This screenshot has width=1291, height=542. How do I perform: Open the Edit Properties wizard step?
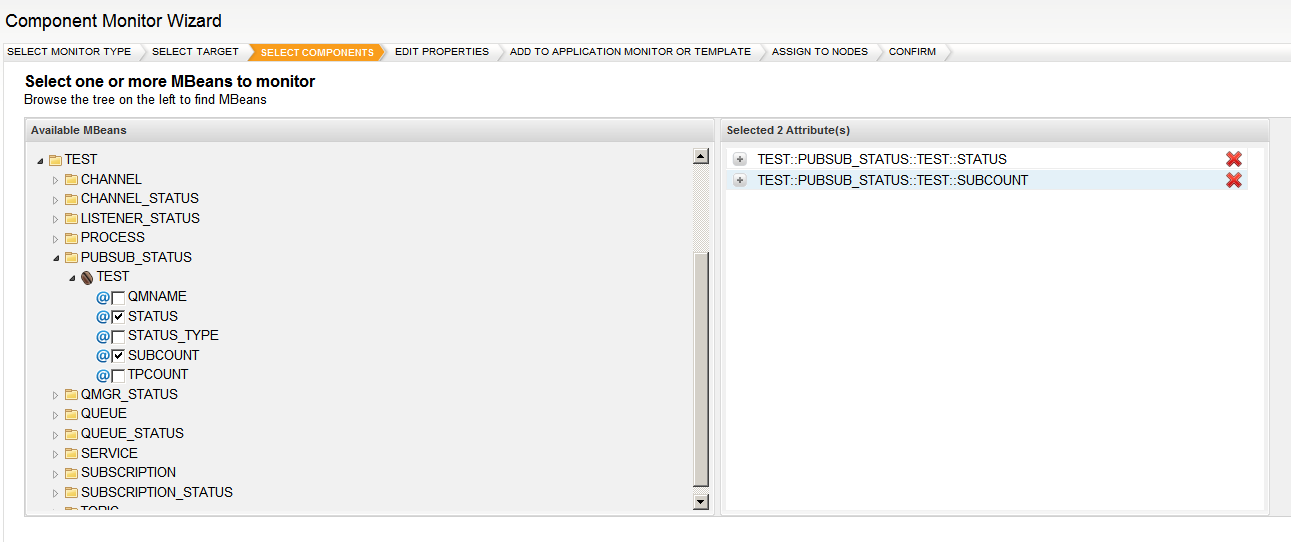tap(441, 52)
